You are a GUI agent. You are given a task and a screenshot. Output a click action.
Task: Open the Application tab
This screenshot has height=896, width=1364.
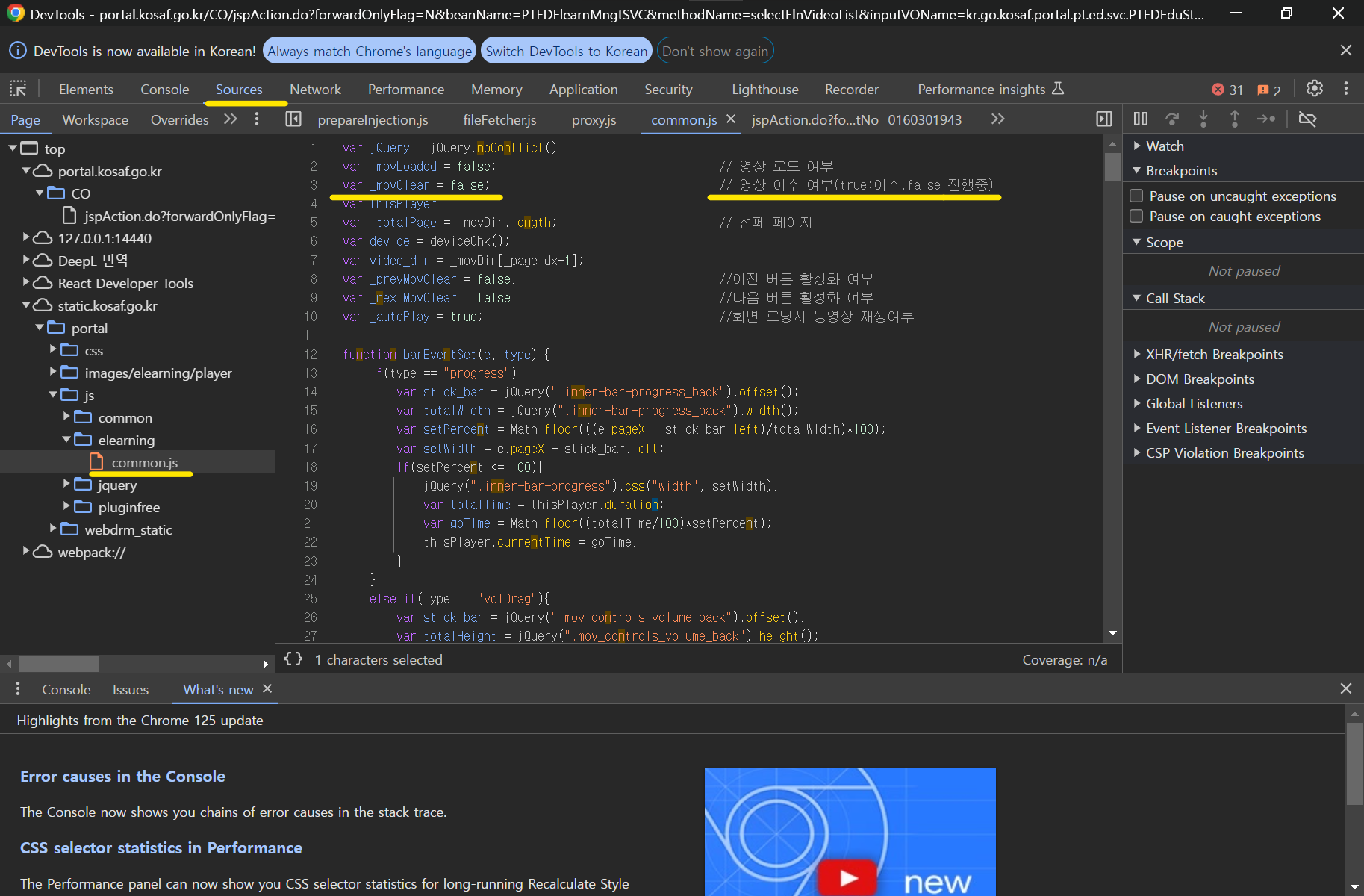583,90
